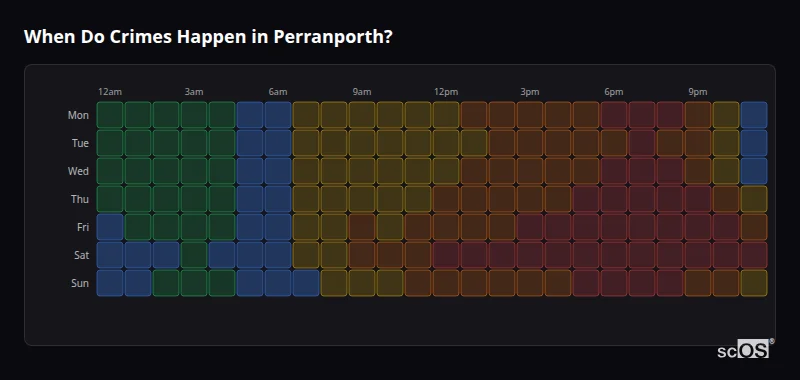This screenshot has width=800, height=380.
Task: Click the 12am column label
Action: pyautogui.click(x=110, y=92)
